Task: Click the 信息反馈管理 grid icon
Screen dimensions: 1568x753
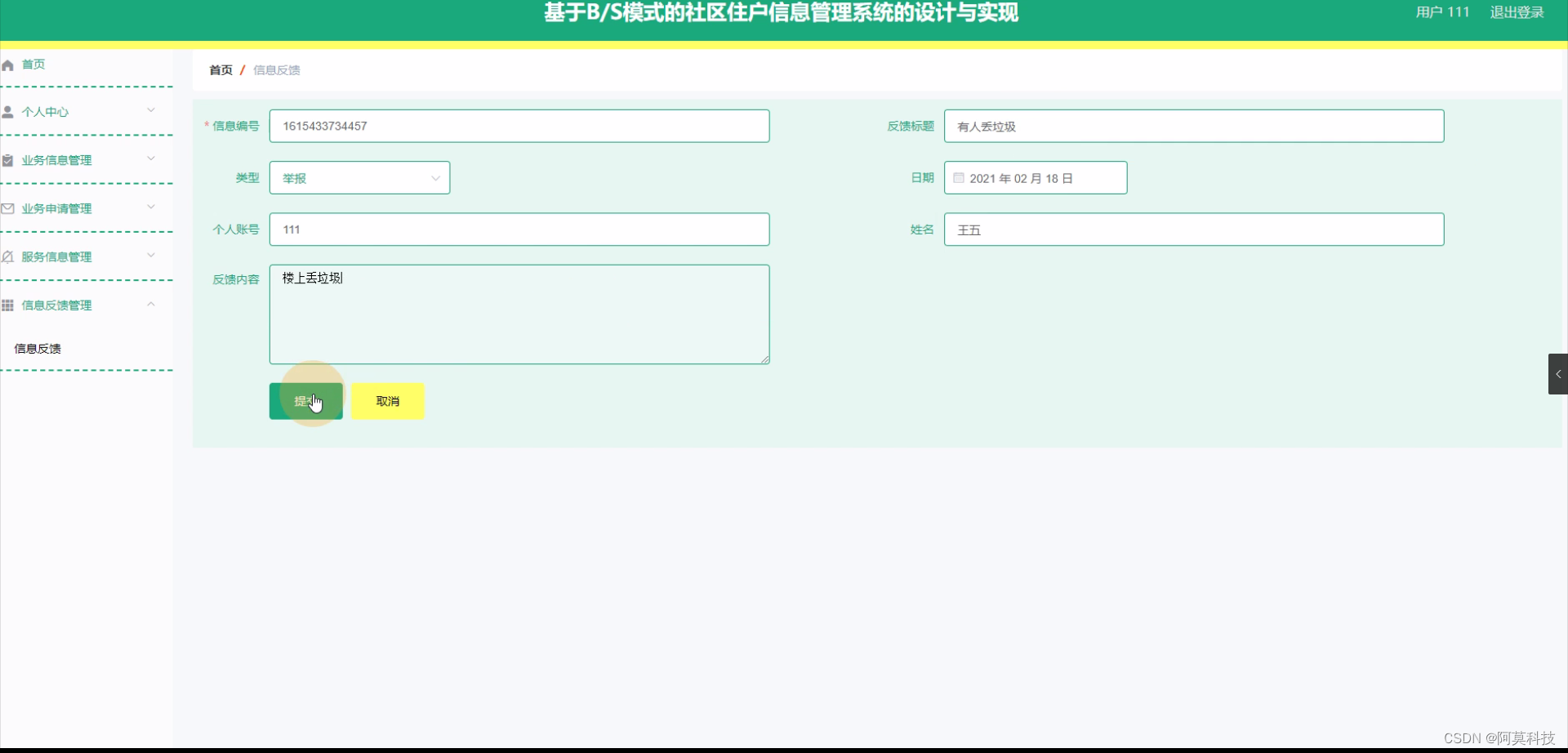Action: tap(8, 305)
